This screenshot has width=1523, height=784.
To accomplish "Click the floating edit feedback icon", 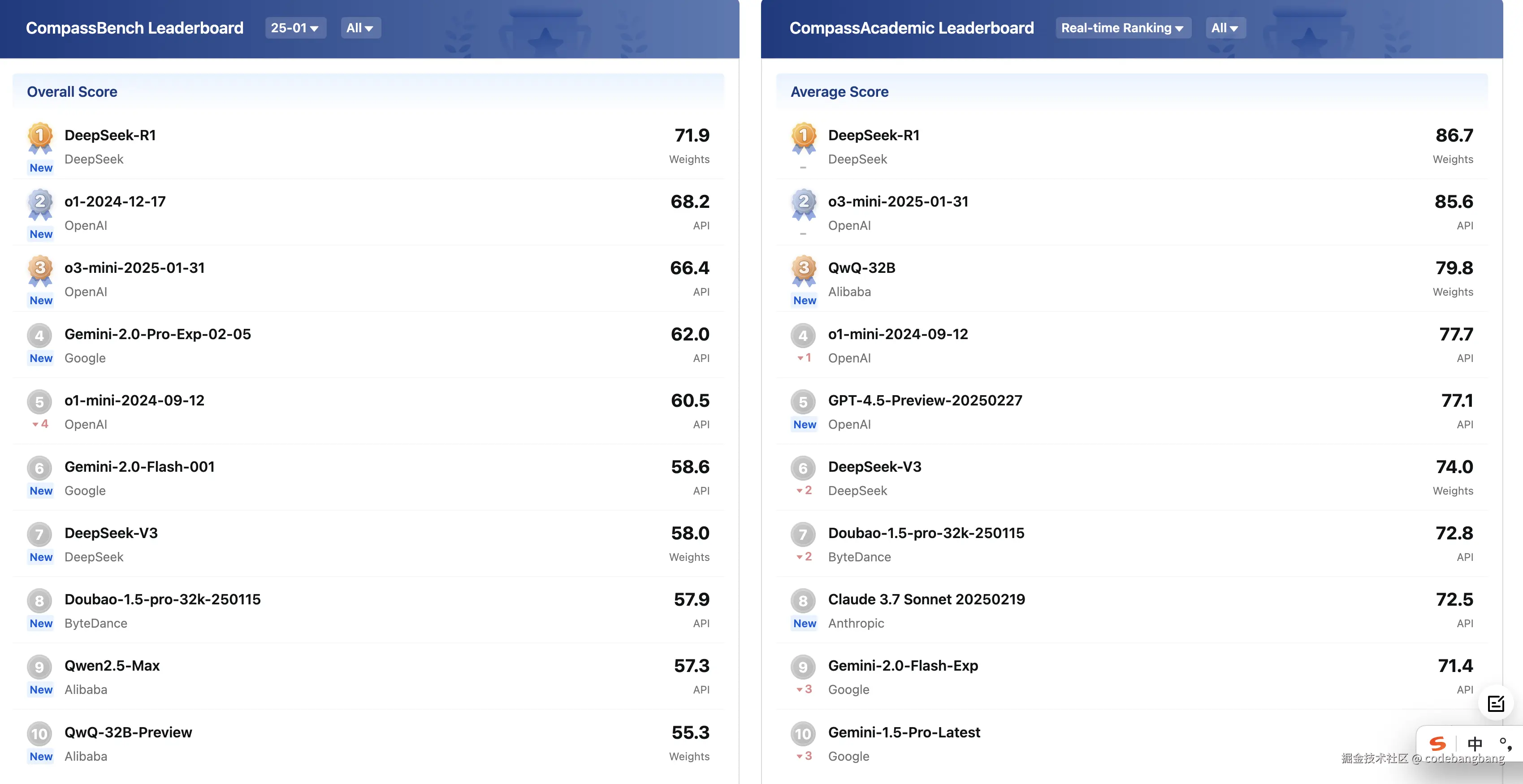I will coord(1496,704).
